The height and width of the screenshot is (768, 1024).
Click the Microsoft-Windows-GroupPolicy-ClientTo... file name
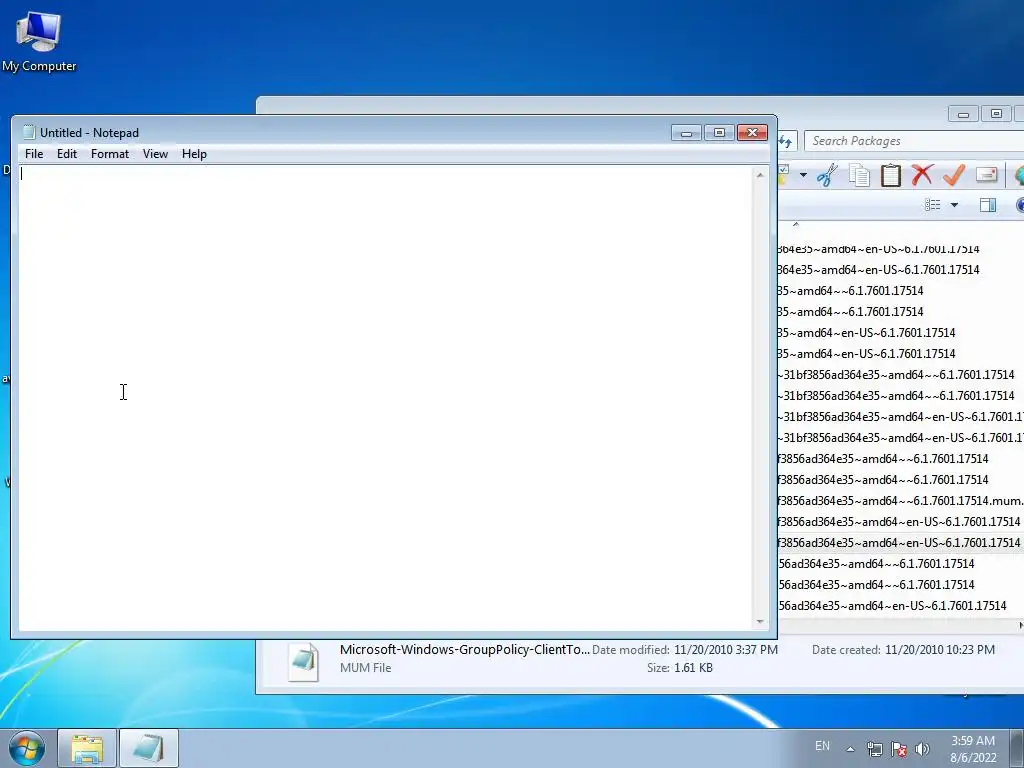tap(464, 650)
